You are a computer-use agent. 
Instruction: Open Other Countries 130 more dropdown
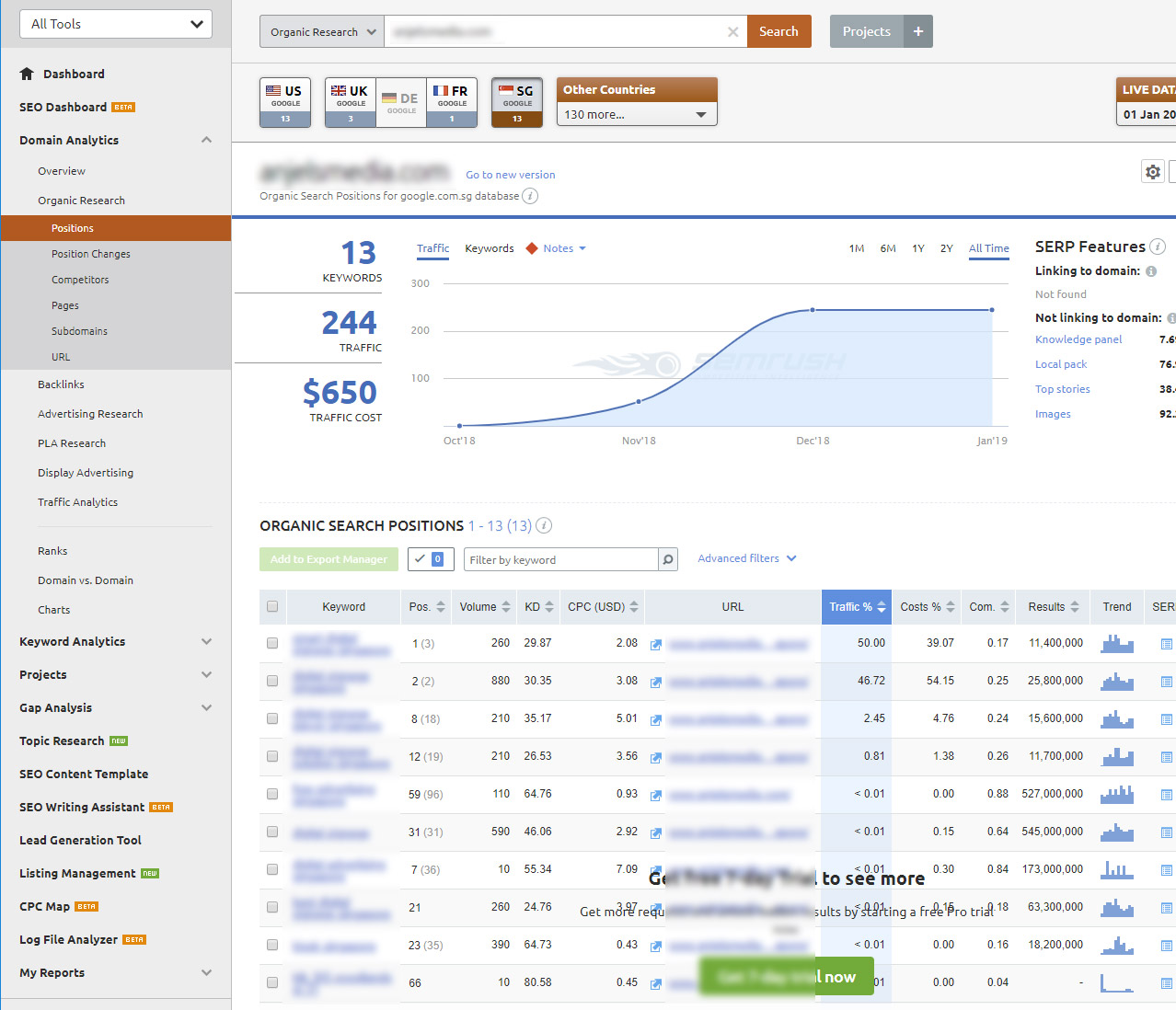click(x=636, y=114)
